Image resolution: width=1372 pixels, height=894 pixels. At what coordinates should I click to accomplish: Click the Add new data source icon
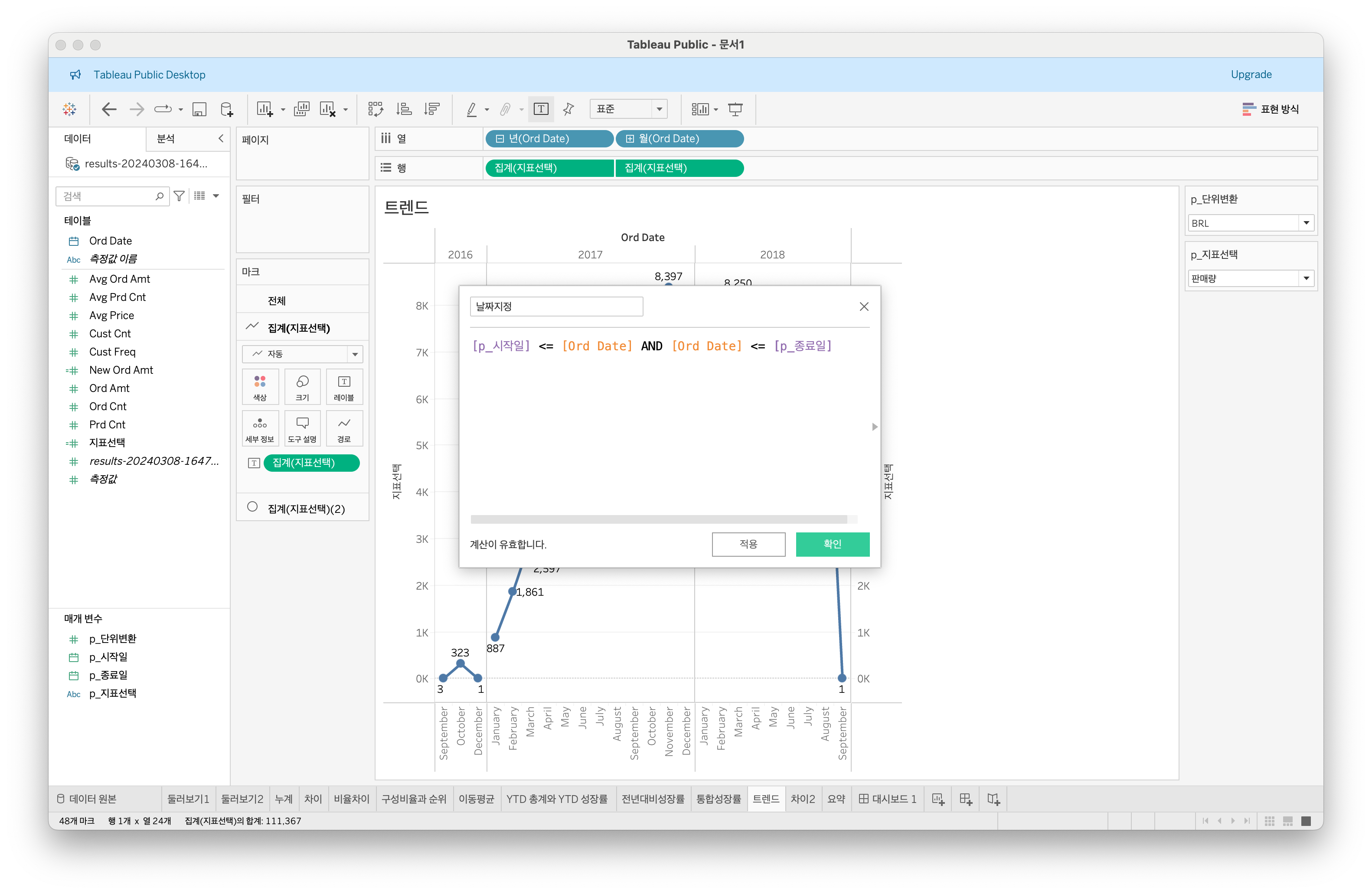pyautogui.click(x=227, y=109)
